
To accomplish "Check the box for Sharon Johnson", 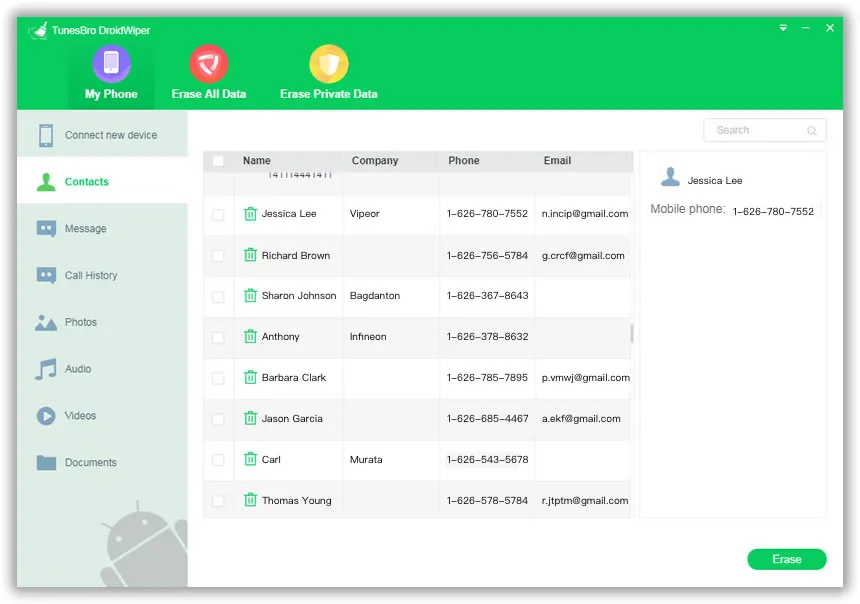I will (x=218, y=296).
